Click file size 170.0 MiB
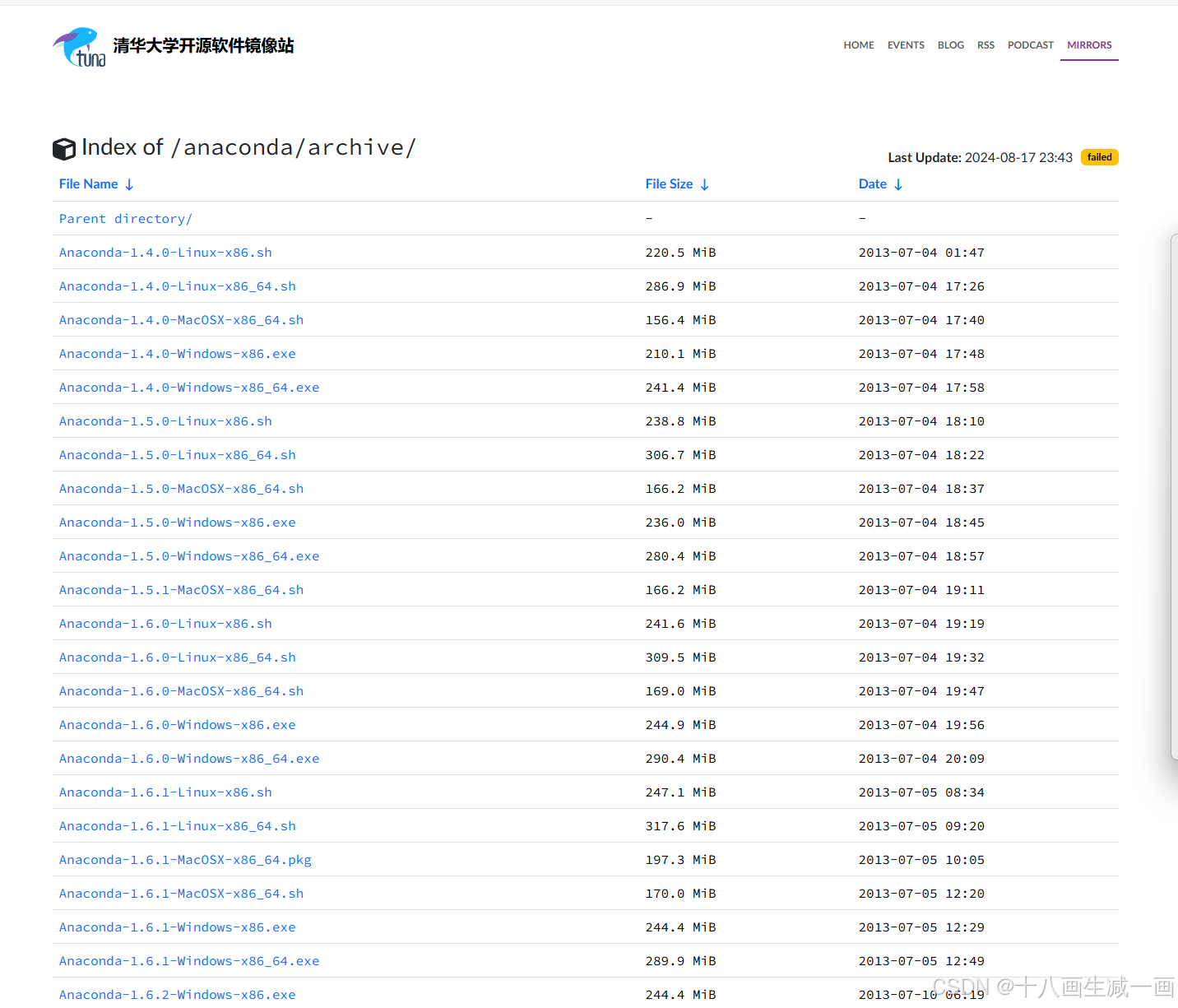This screenshot has height=1008, width=1178. tap(681, 894)
